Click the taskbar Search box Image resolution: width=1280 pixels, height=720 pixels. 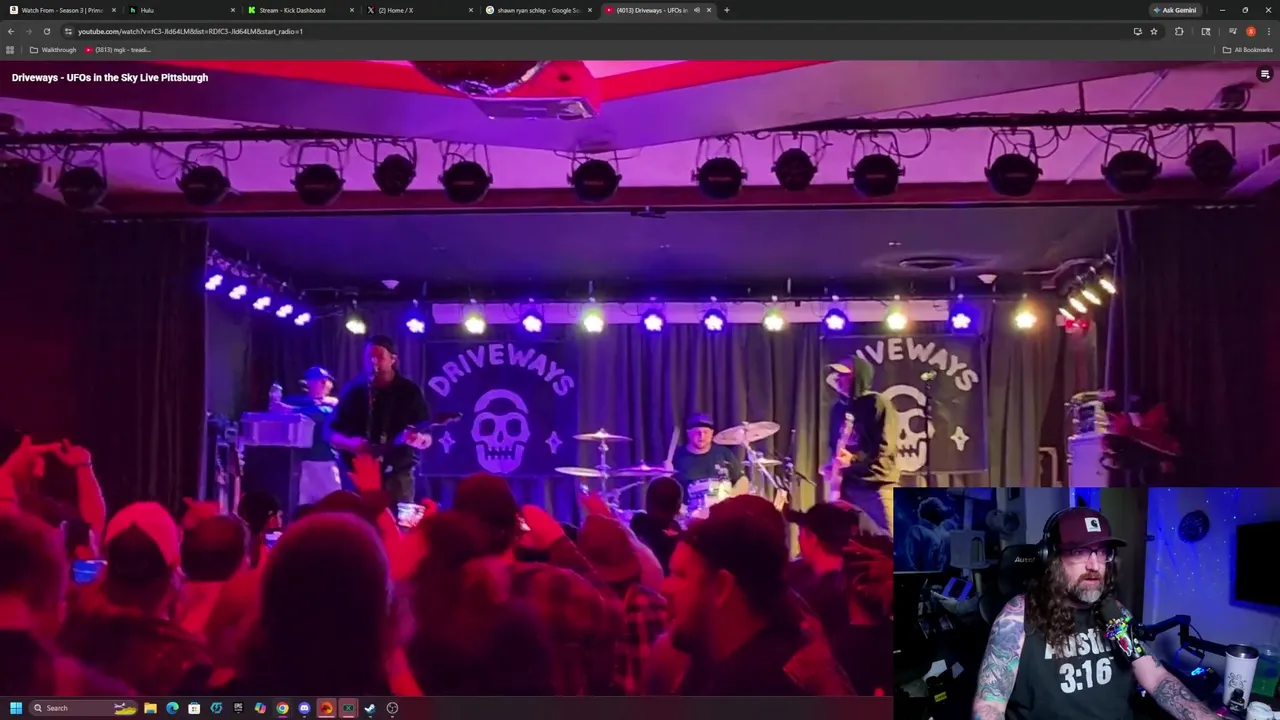(83, 708)
